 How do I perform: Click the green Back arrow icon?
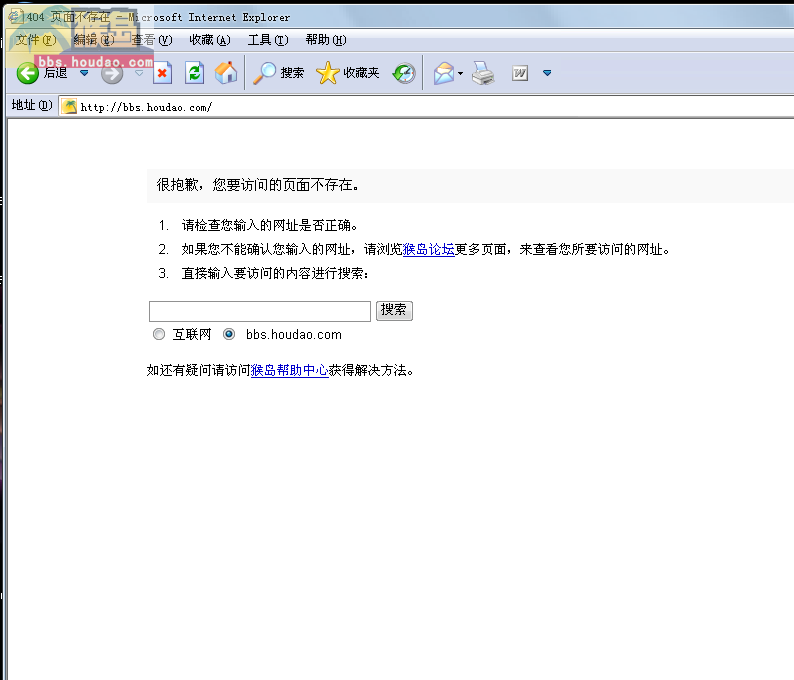(x=27, y=73)
